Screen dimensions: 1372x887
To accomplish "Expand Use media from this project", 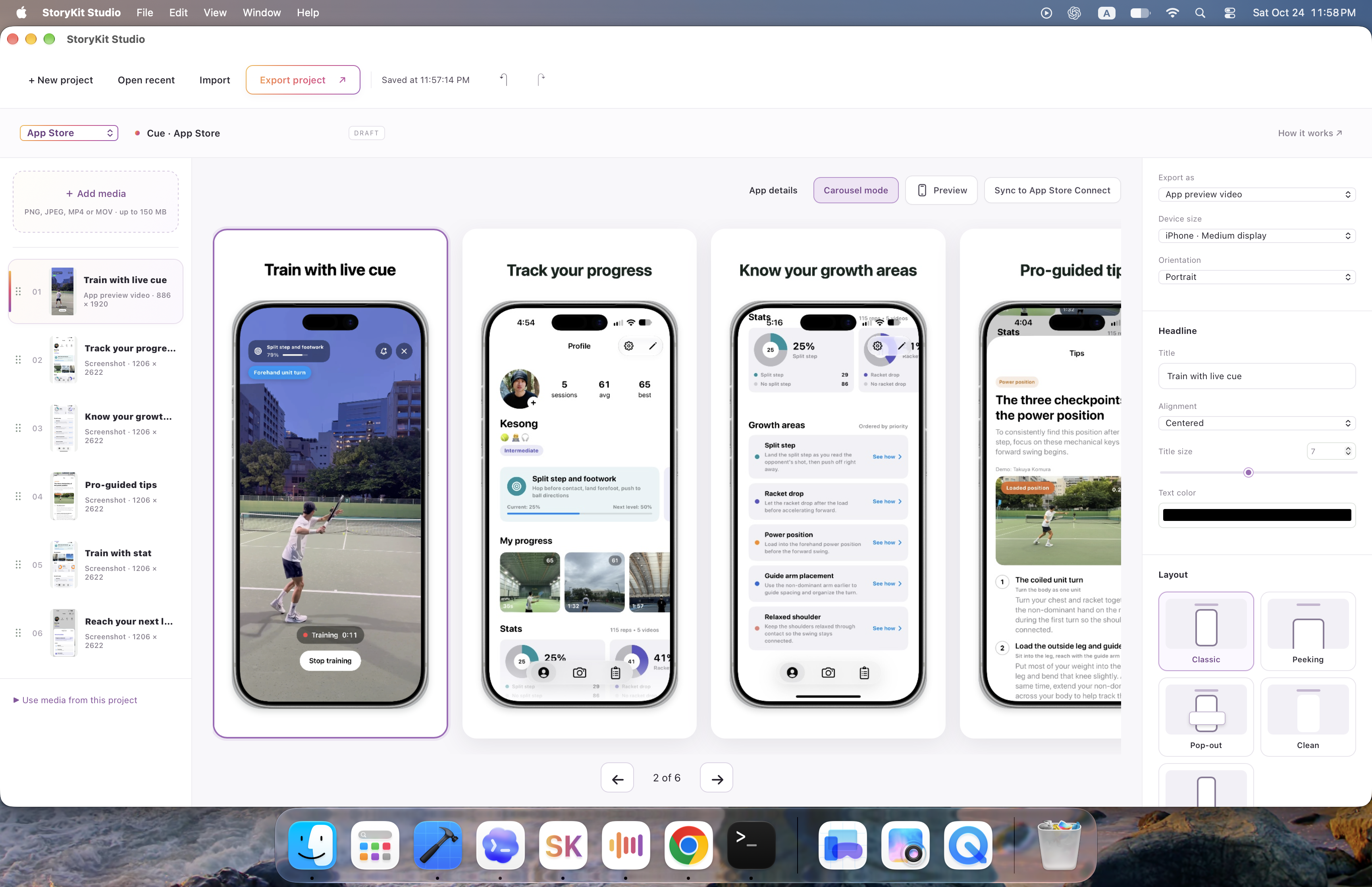I will pyautogui.click(x=75, y=700).
